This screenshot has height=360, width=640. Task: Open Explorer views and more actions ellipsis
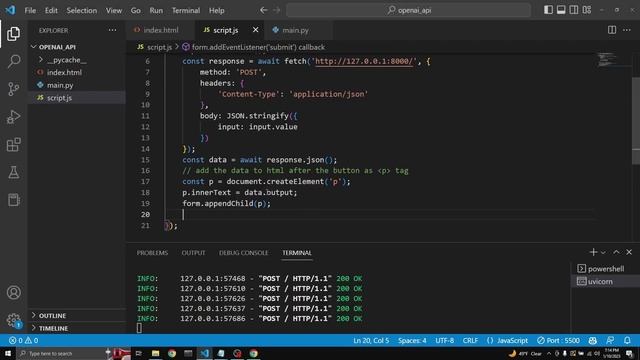click(x=112, y=30)
